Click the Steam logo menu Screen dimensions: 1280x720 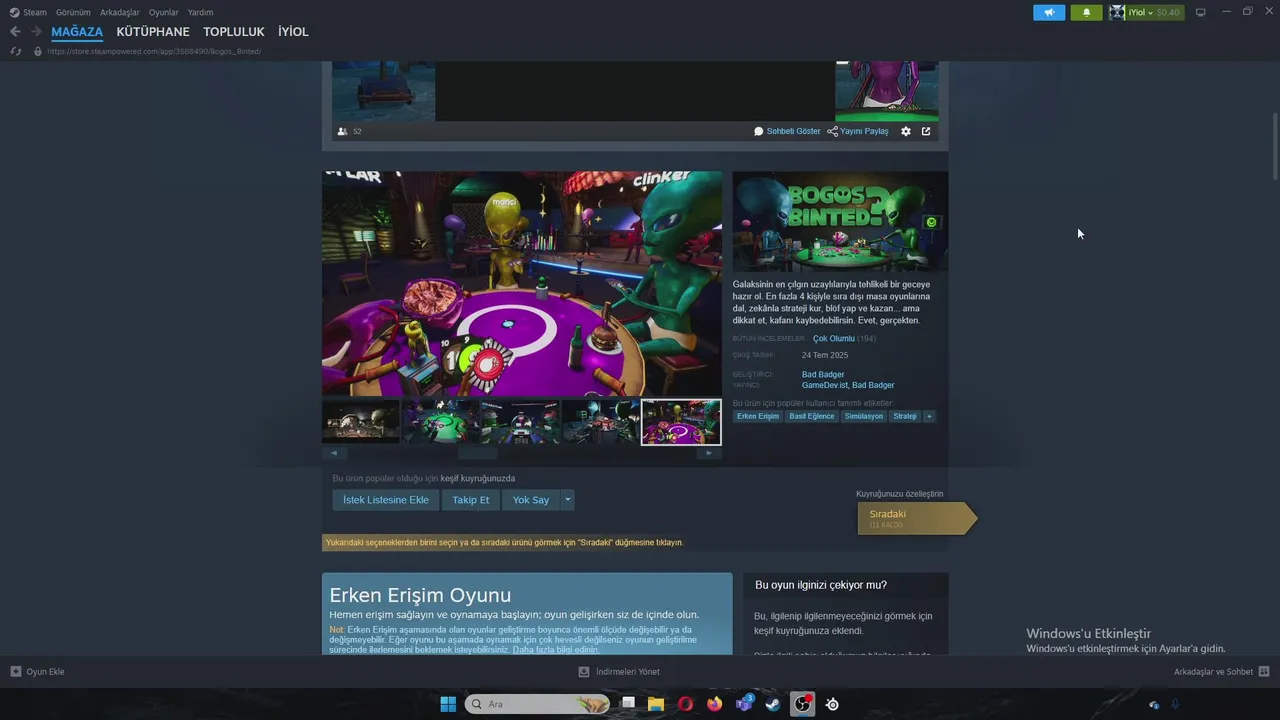tap(14, 12)
